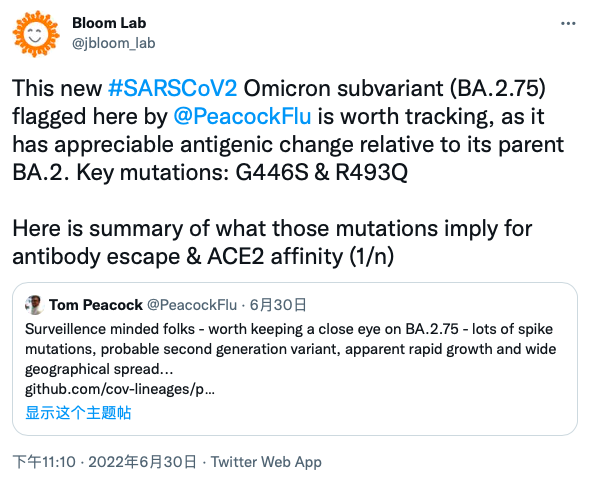
Task: Open the #SARSCoV2 hashtag link
Action: [x=172, y=88]
